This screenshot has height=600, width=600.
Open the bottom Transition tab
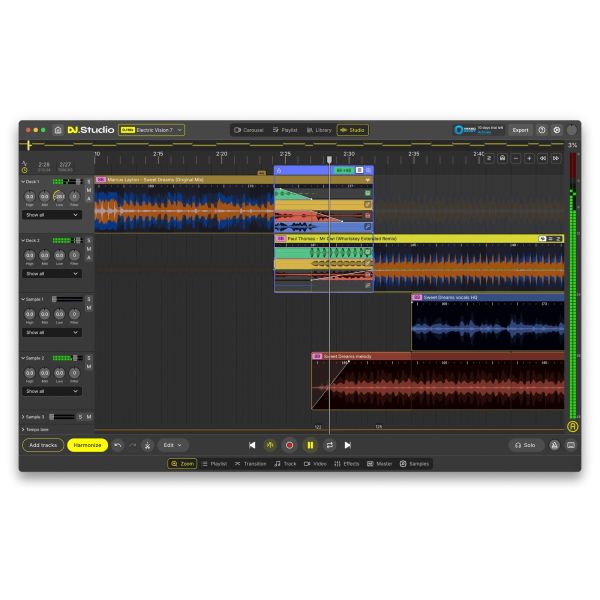pos(251,464)
